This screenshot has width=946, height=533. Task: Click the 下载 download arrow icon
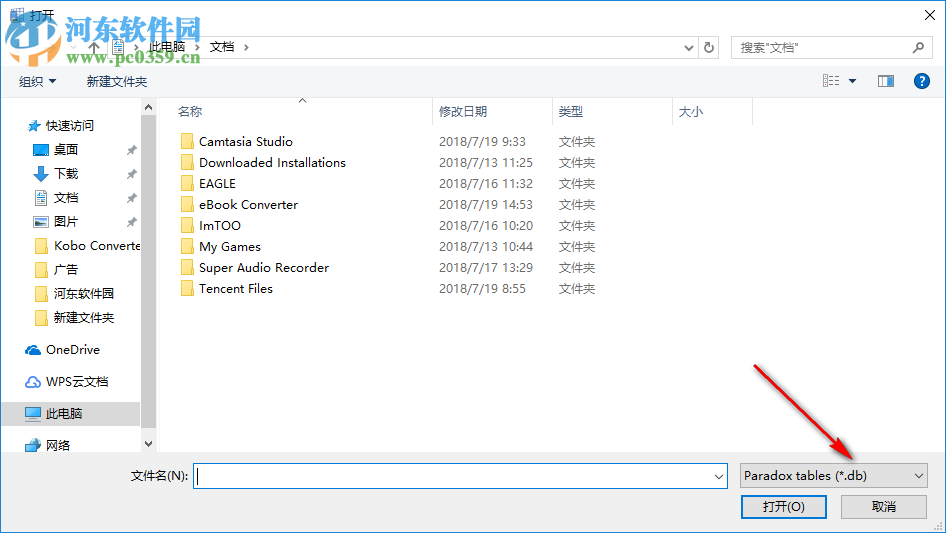[40, 174]
